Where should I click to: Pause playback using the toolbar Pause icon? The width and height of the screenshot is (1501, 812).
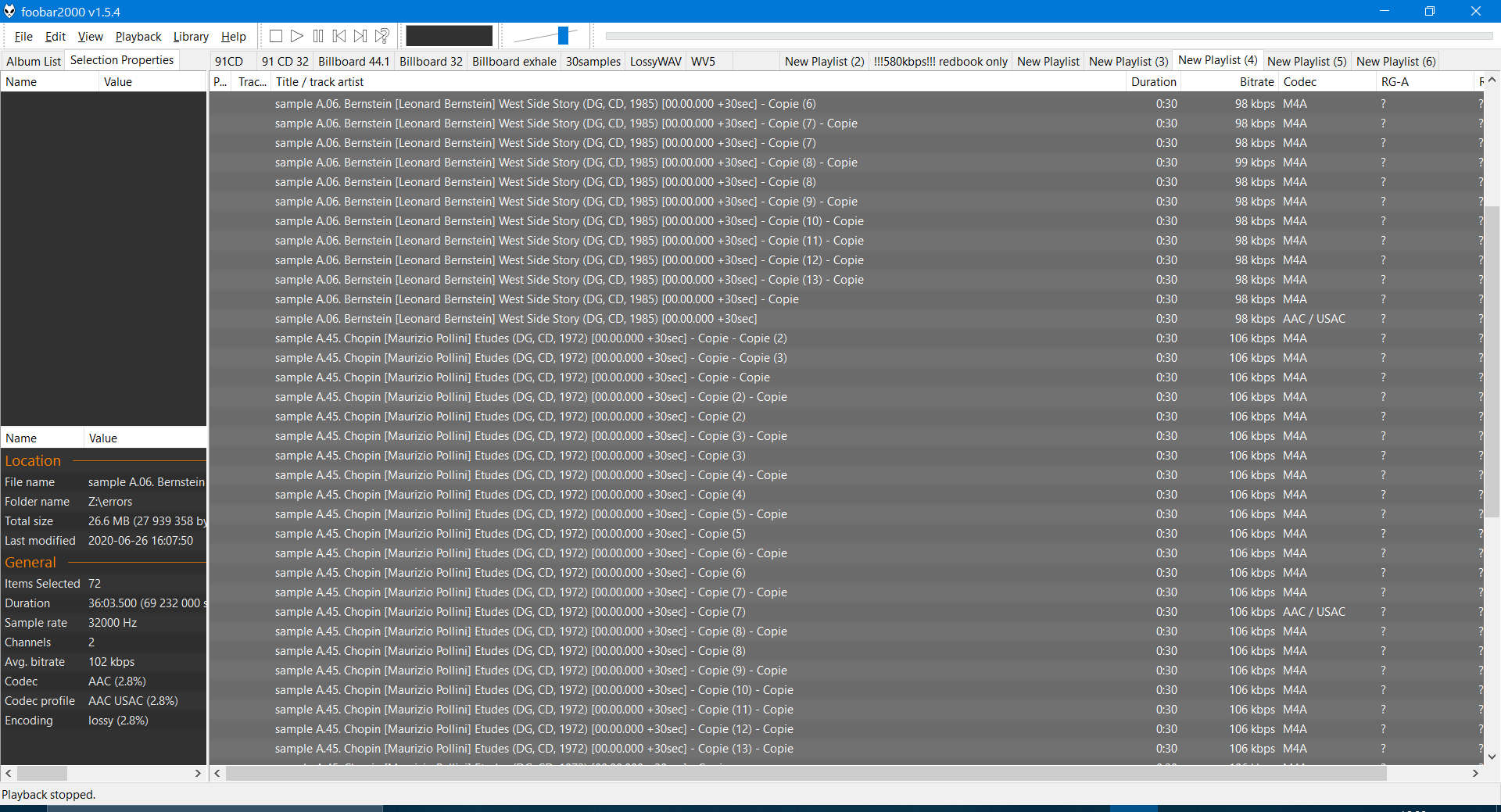318,36
